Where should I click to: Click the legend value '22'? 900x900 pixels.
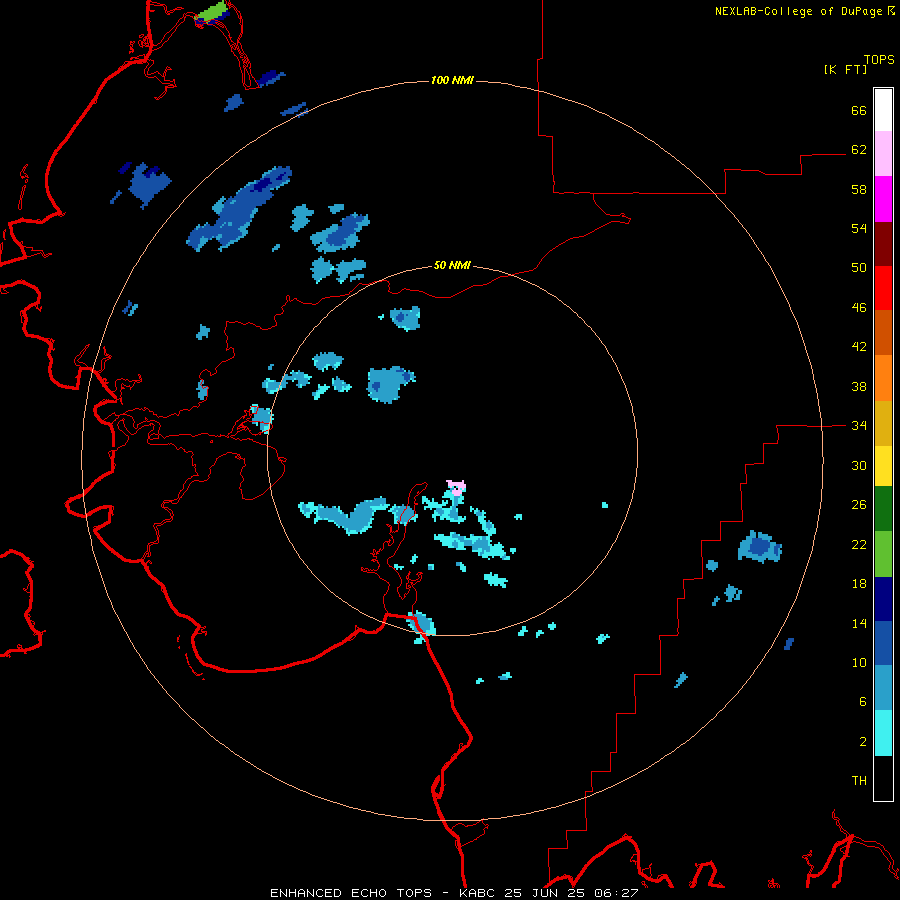(x=859, y=544)
